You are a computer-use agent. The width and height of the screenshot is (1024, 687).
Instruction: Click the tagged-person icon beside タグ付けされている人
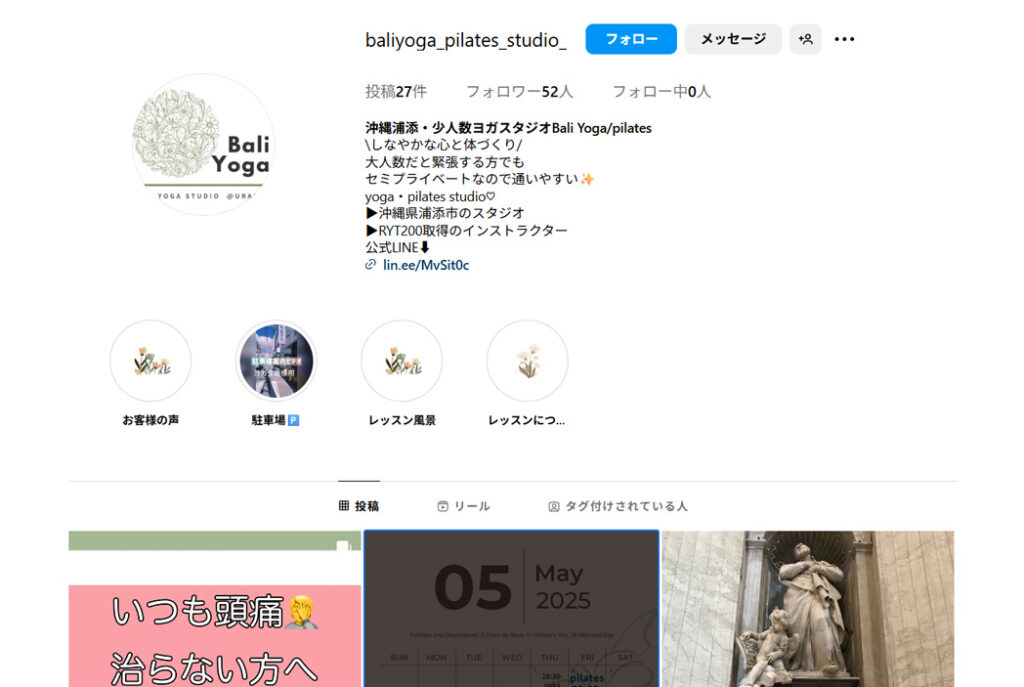554,506
